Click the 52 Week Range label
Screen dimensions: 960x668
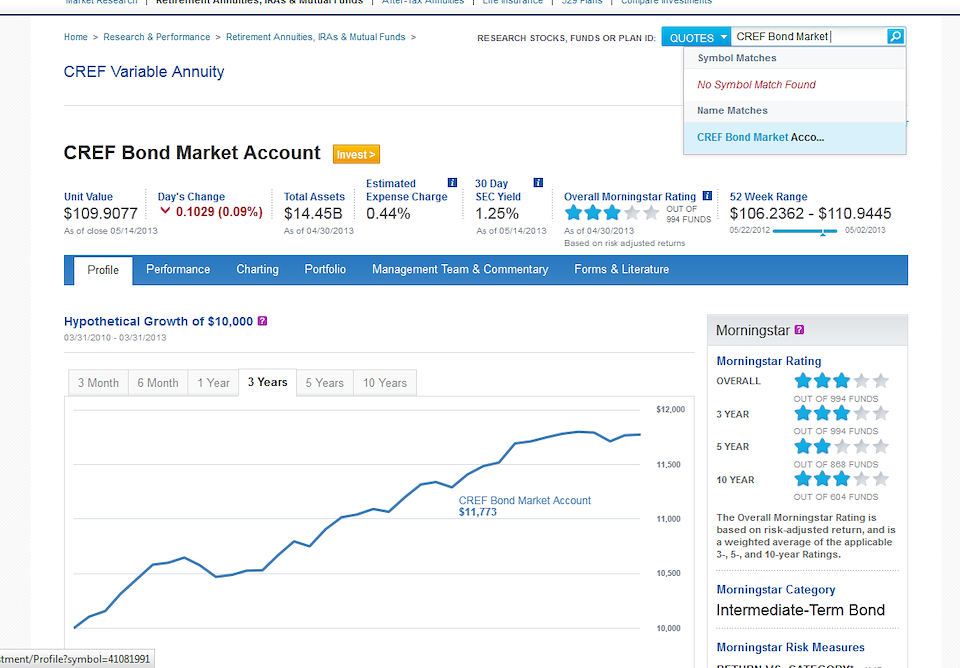tap(768, 197)
